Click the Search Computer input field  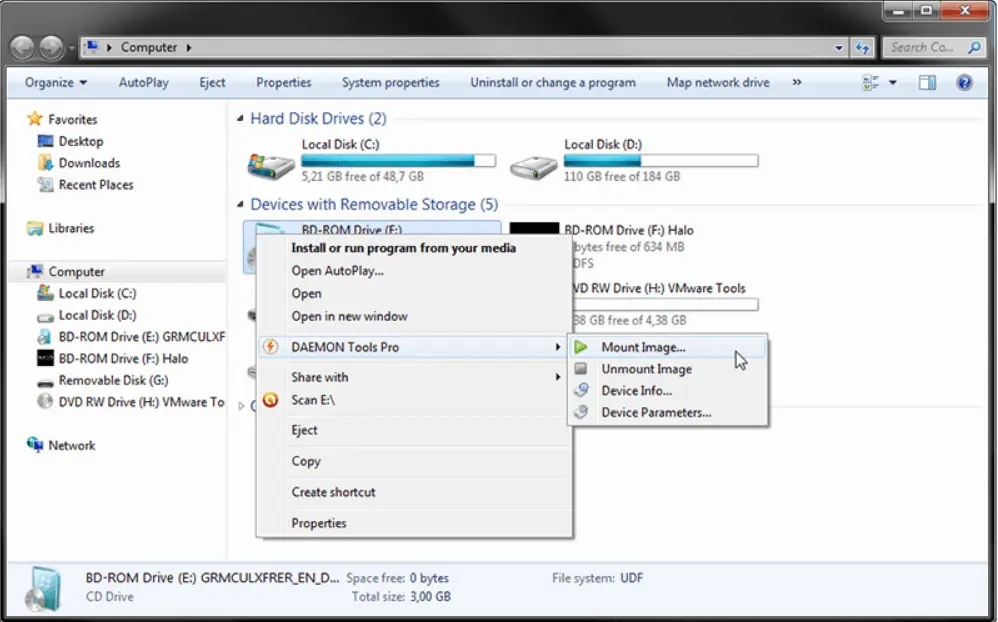pyautogui.click(x=922, y=47)
